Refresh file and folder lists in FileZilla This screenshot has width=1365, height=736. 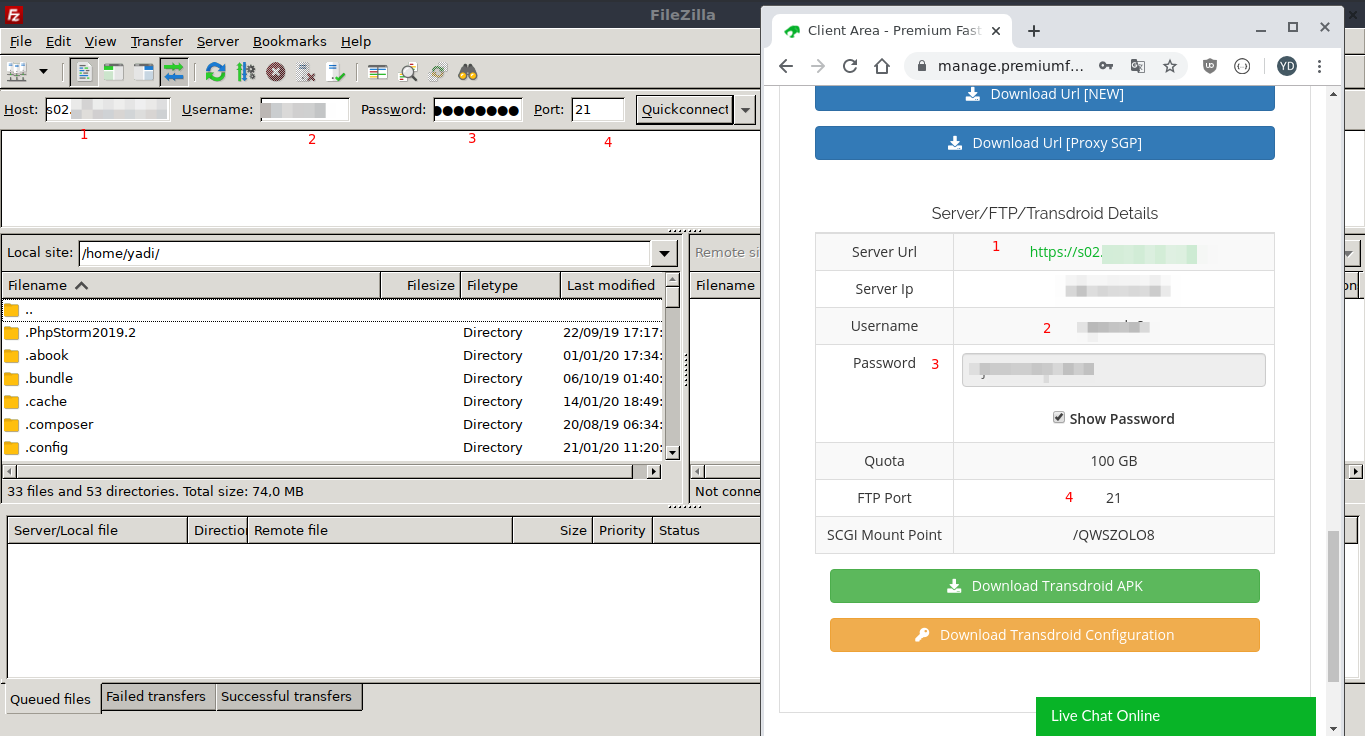(x=215, y=72)
